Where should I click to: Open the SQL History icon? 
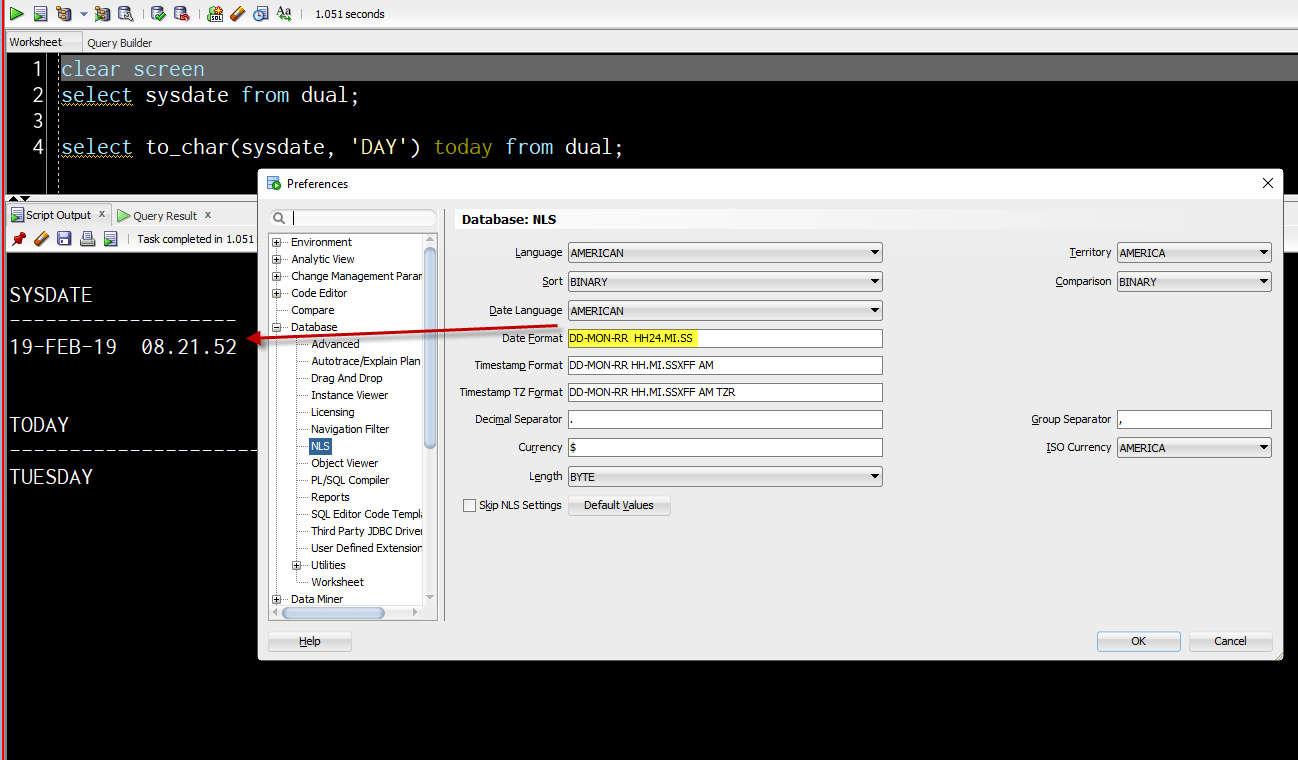pos(260,14)
